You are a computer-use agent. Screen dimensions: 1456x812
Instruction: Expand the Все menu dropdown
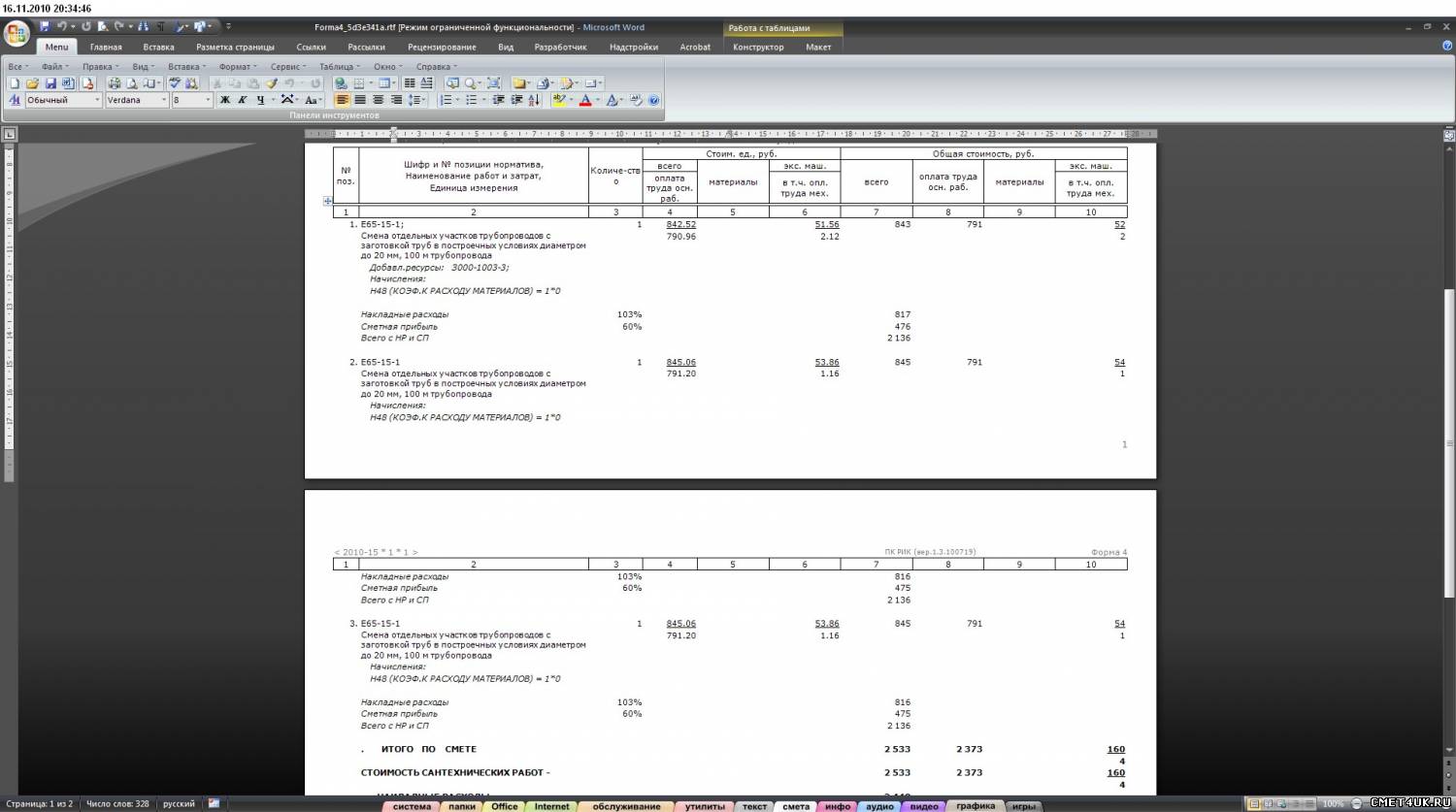tap(18, 67)
